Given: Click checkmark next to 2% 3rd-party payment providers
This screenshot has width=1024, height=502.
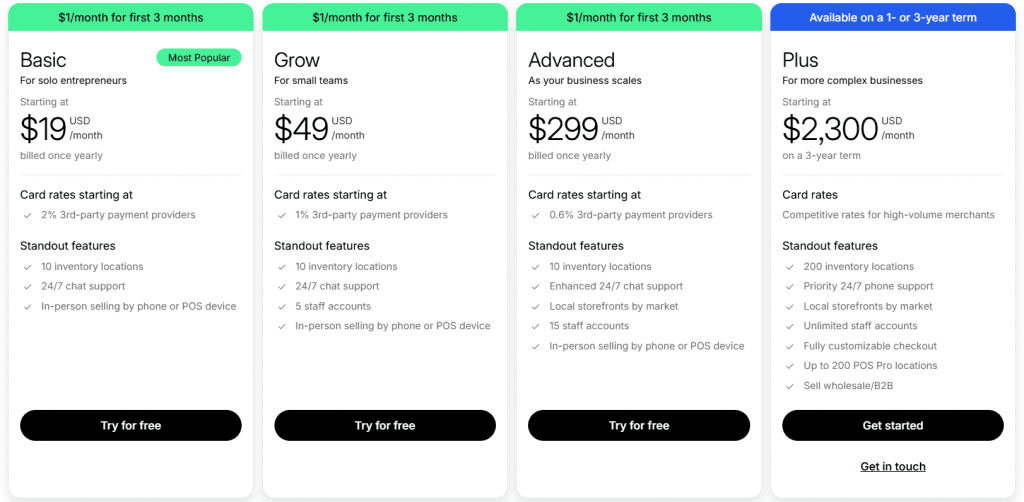Looking at the screenshot, I should (x=26, y=215).
